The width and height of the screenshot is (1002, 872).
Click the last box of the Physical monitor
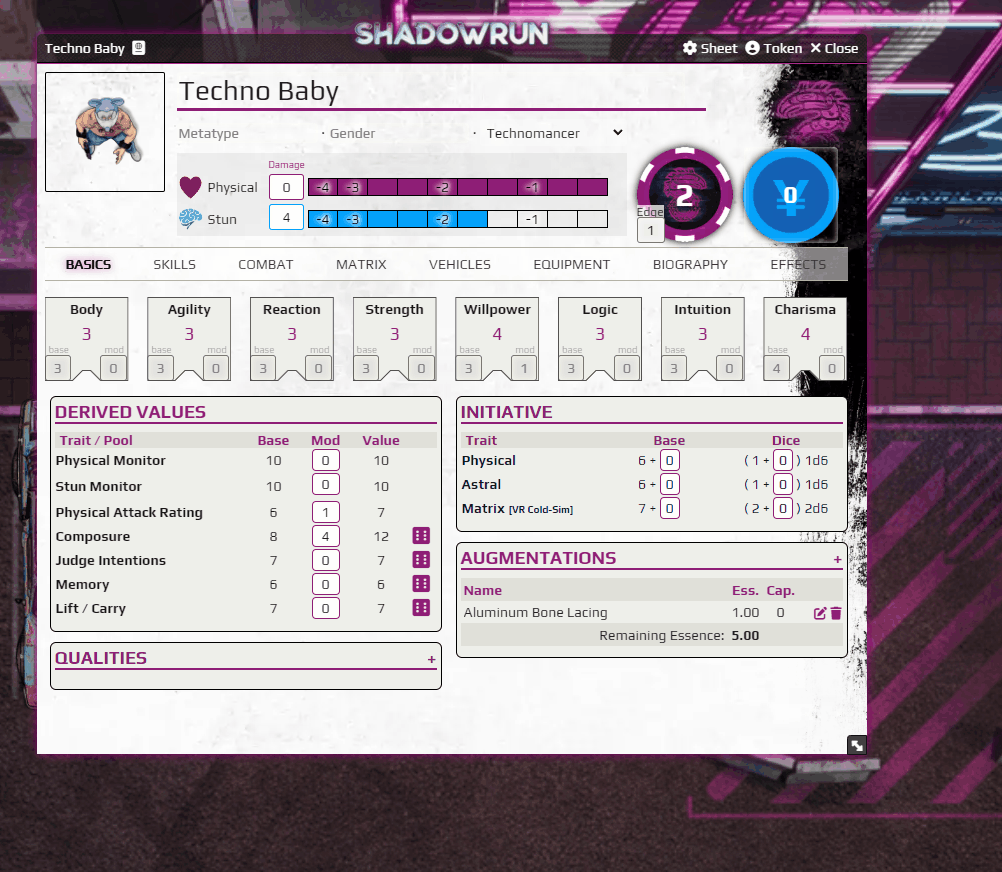click(592, 187)
